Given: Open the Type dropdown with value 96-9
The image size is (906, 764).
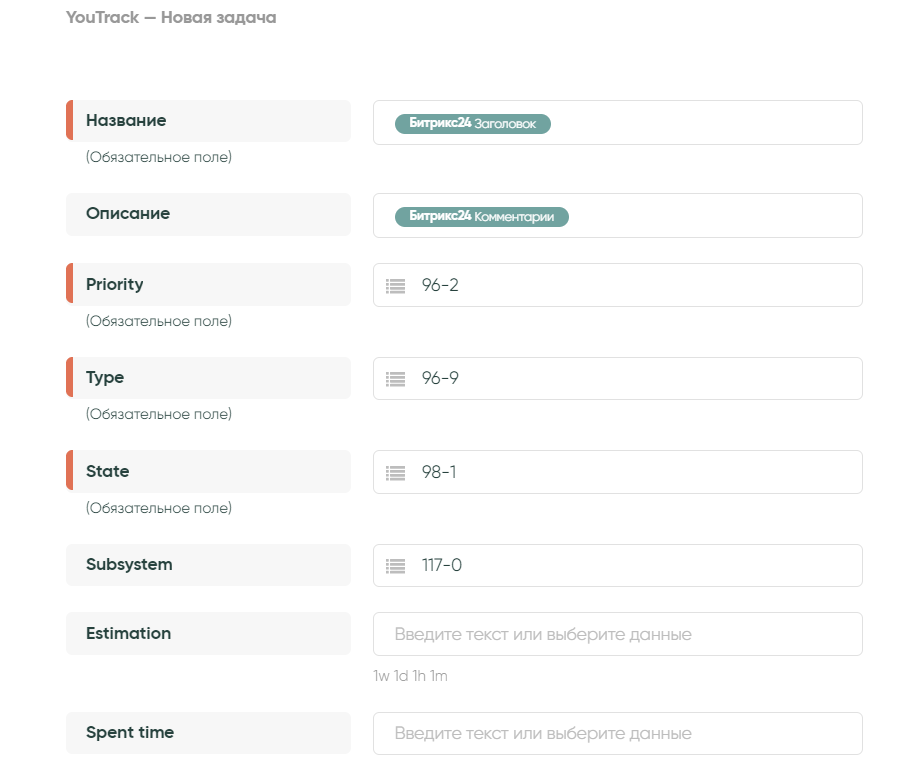Looking at the screenshot, I should [640, 379].
